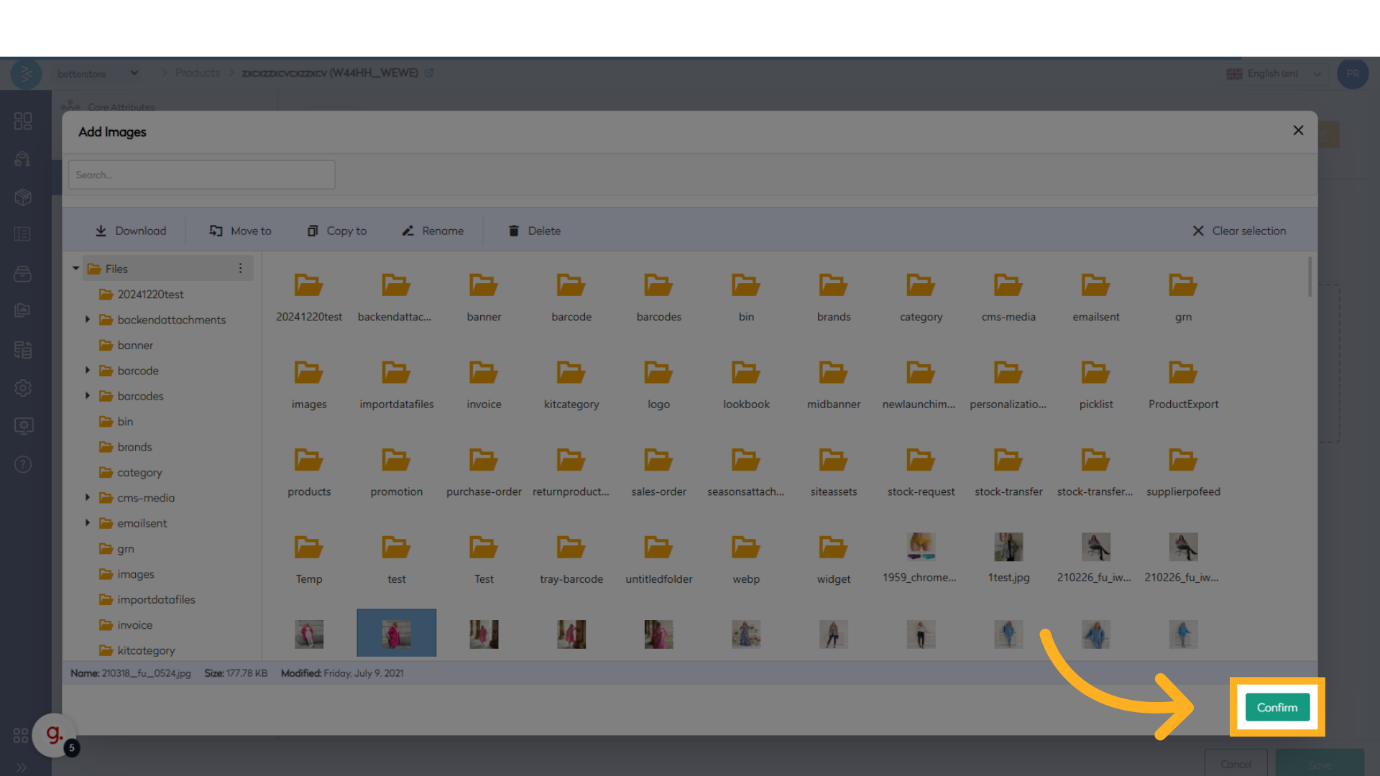Expand the emailsent tree folder

tap(88, 523)
